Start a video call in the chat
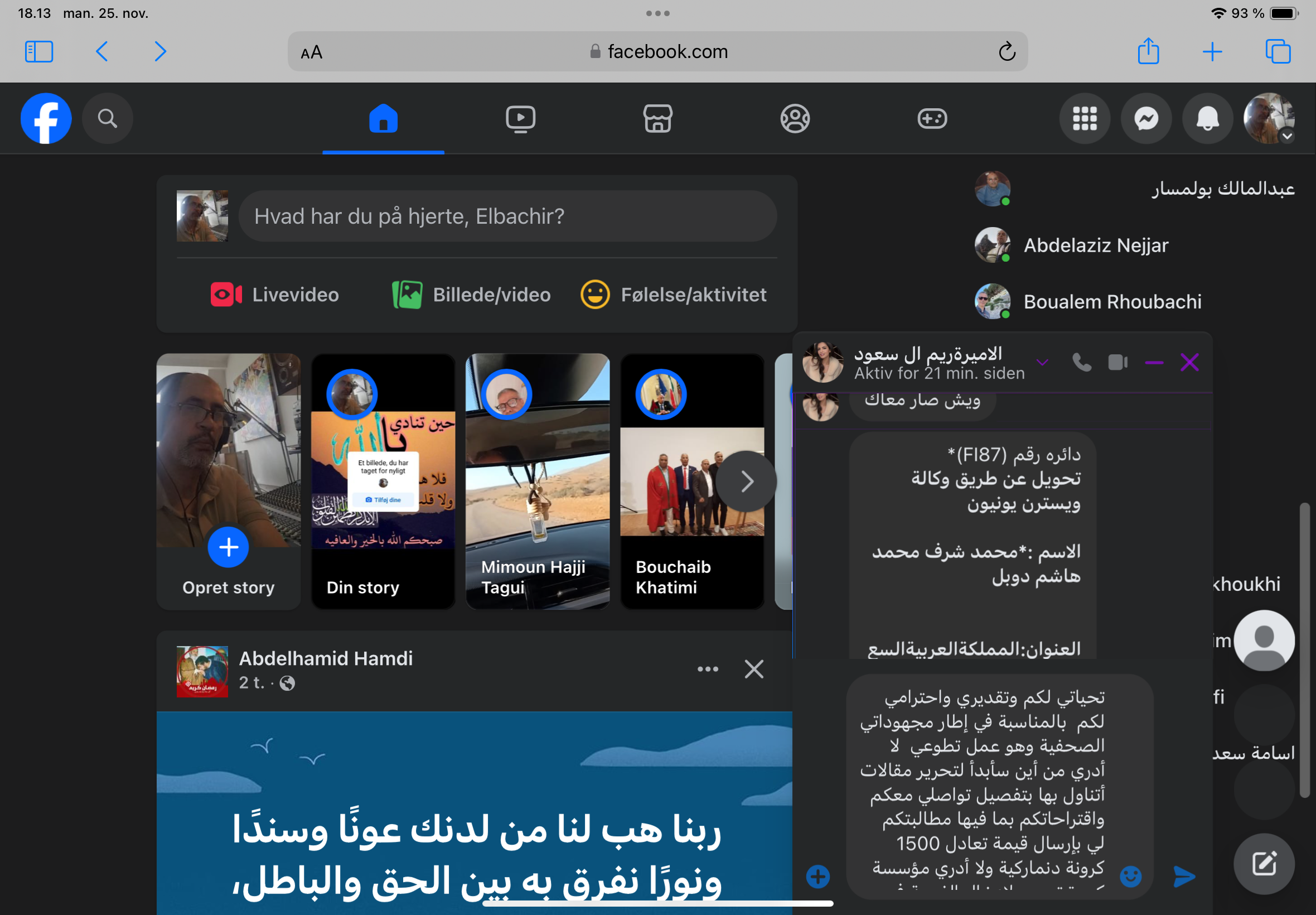The width and height of the screenshot is (1316, 915). coord(1118,362)
